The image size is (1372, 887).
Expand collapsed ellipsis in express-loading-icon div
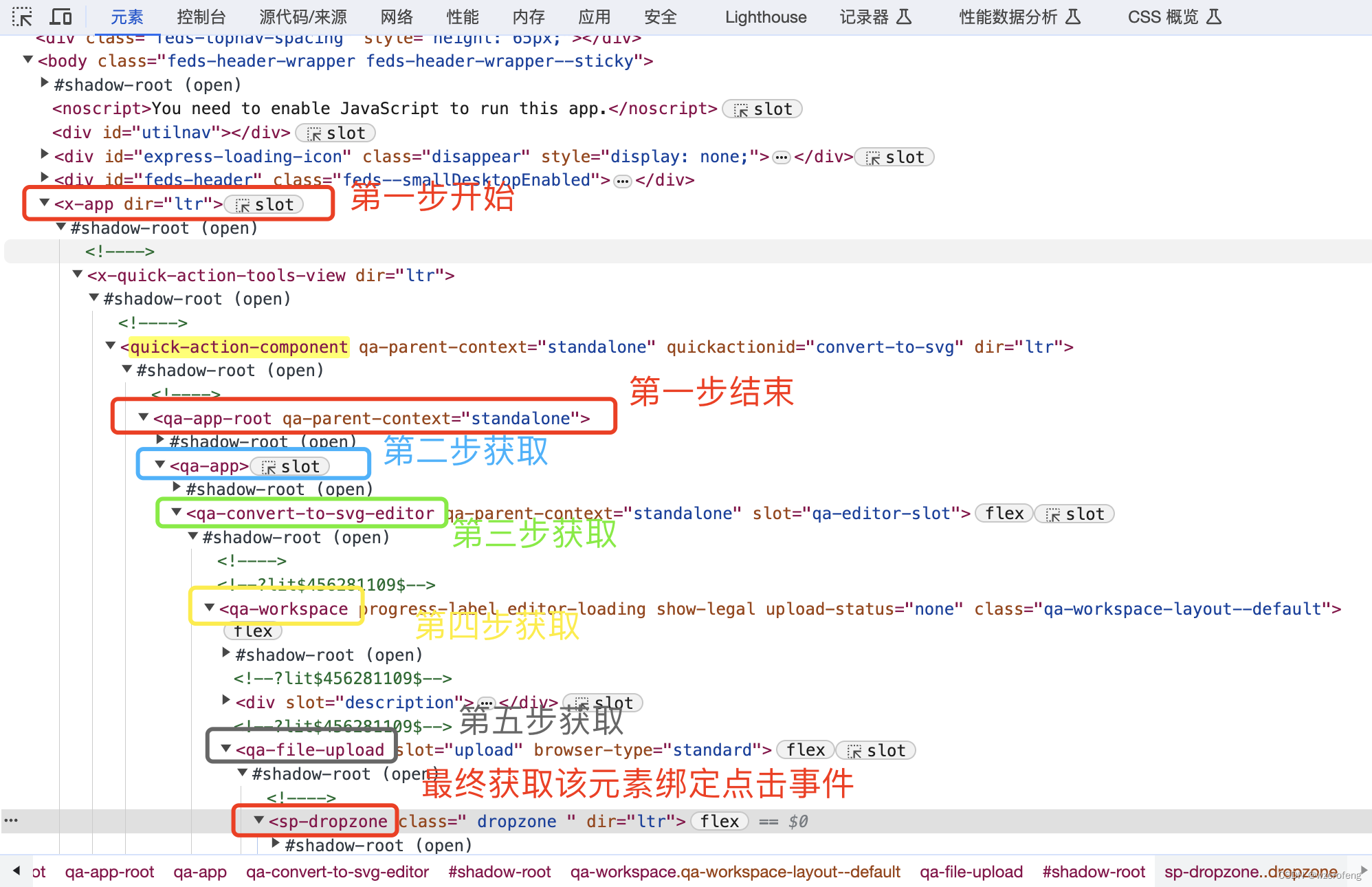click(x=782, y=157)
